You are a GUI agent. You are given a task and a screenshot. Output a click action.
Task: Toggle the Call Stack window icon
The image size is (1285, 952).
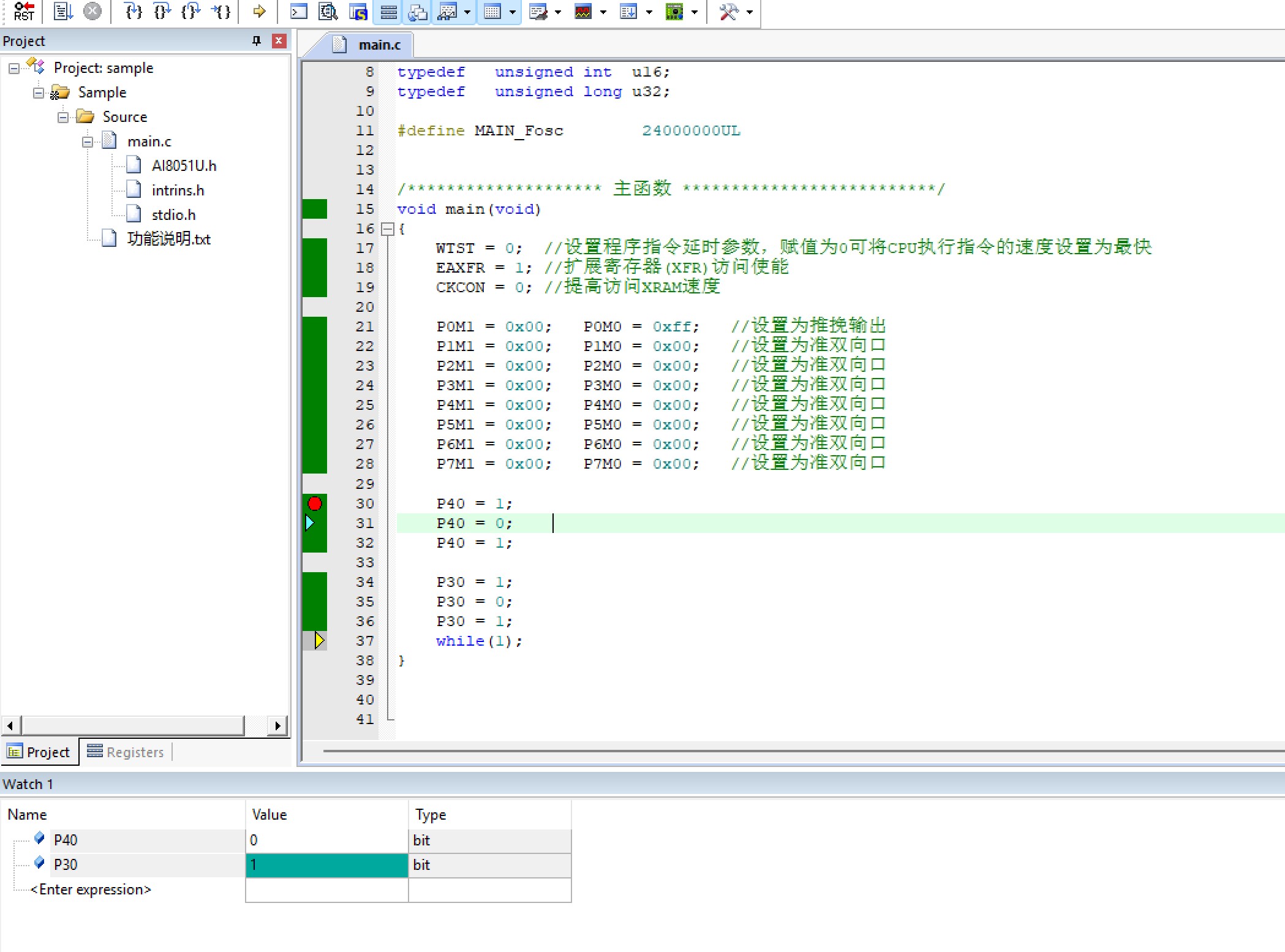[x=418, y=12]
